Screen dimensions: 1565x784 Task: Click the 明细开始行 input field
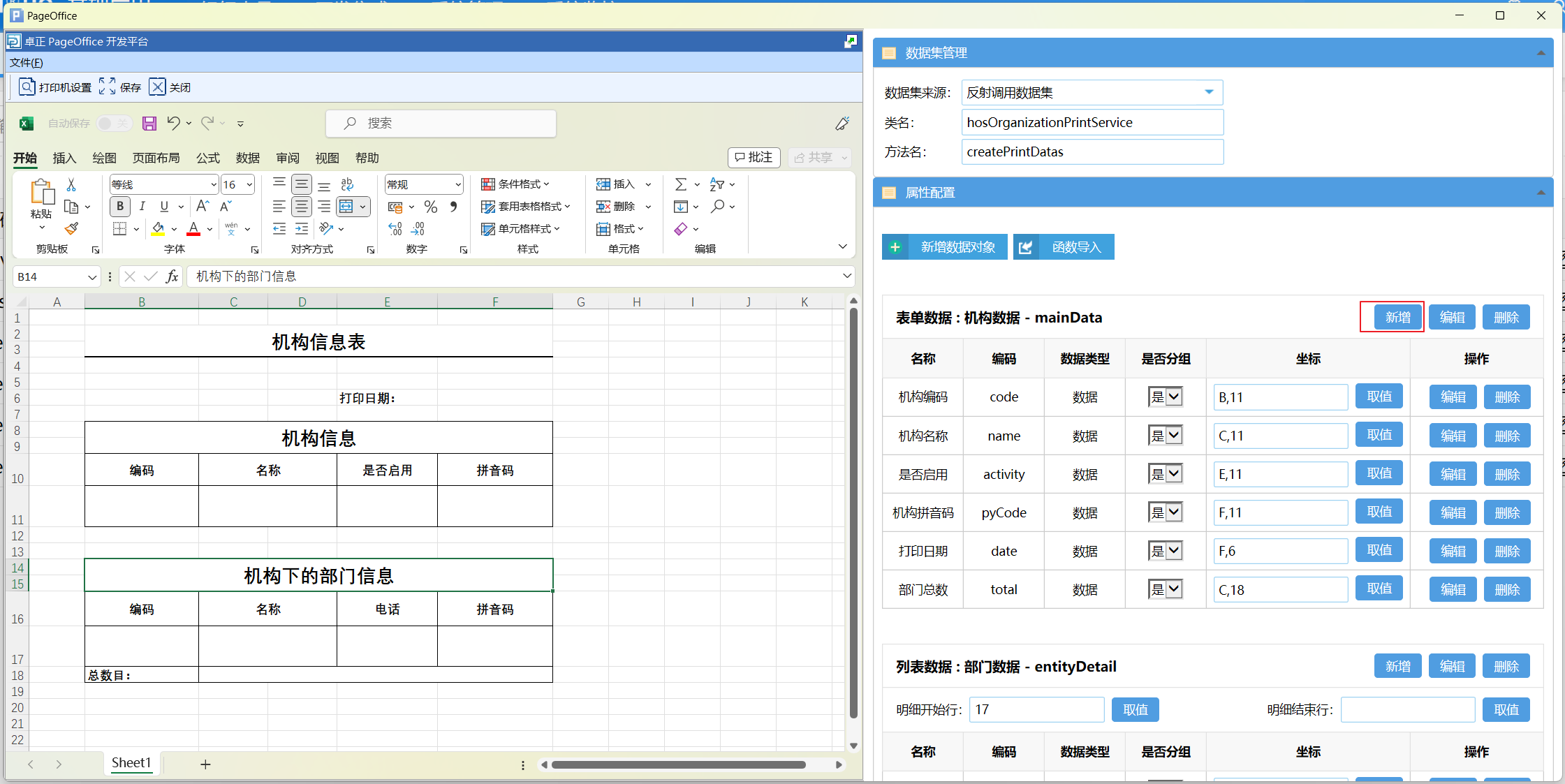1036,709
